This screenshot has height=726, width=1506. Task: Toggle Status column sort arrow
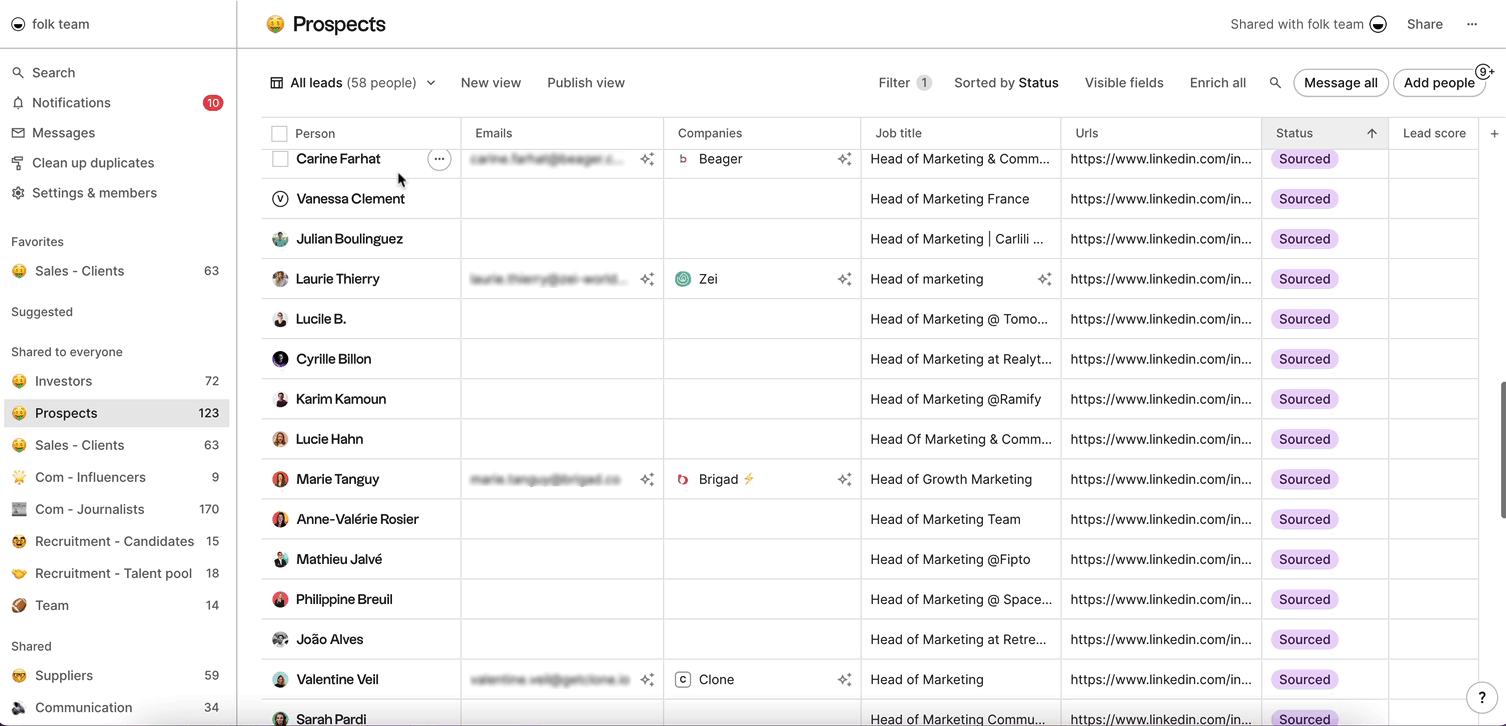coord(1372,133)
